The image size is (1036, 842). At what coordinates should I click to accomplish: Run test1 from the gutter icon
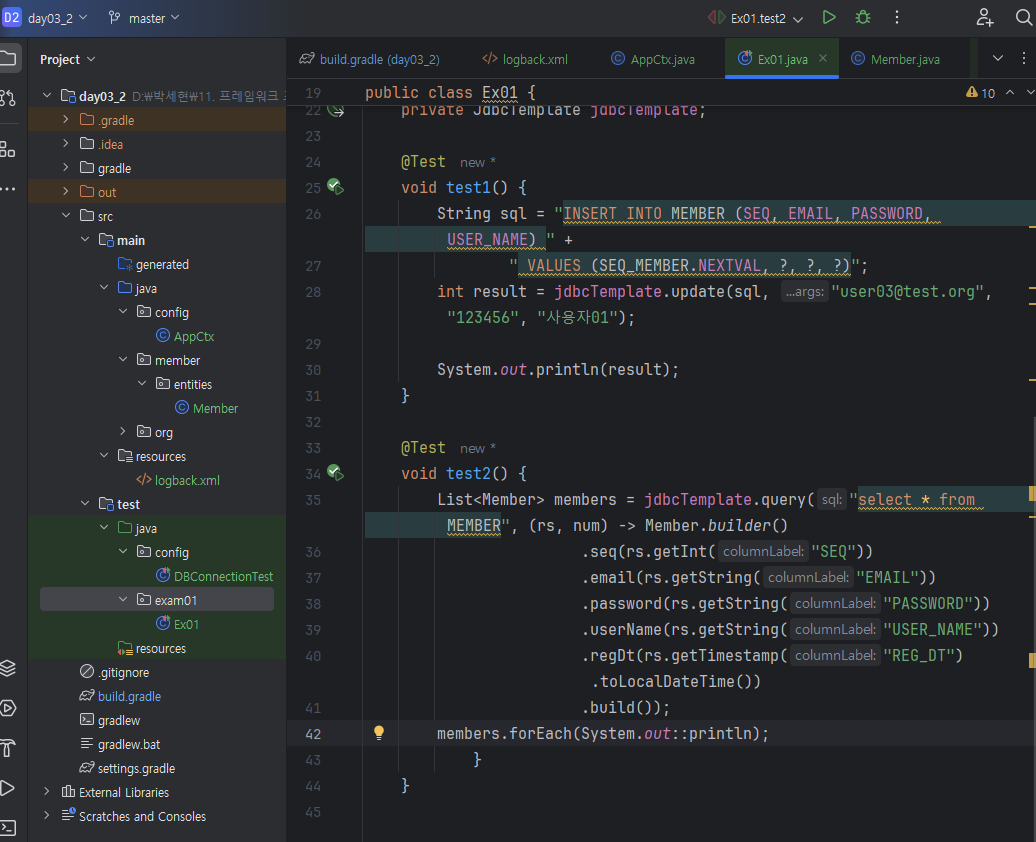tap(335, 187)
